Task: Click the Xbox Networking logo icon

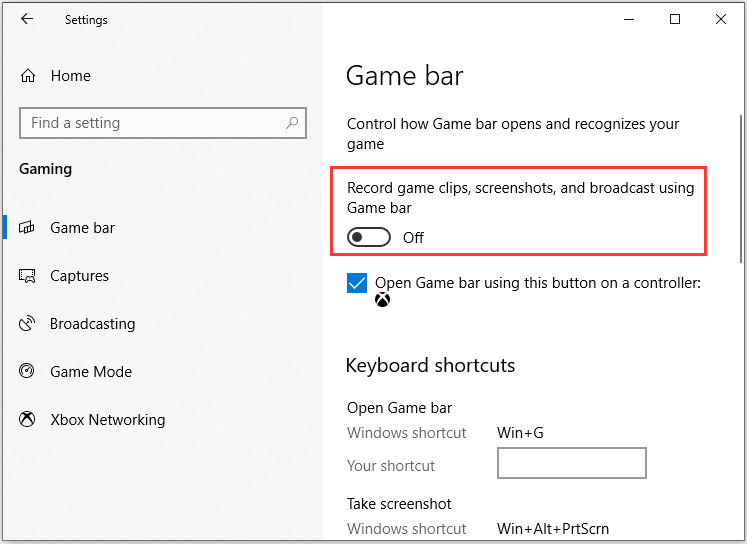Action: [27, 419]
